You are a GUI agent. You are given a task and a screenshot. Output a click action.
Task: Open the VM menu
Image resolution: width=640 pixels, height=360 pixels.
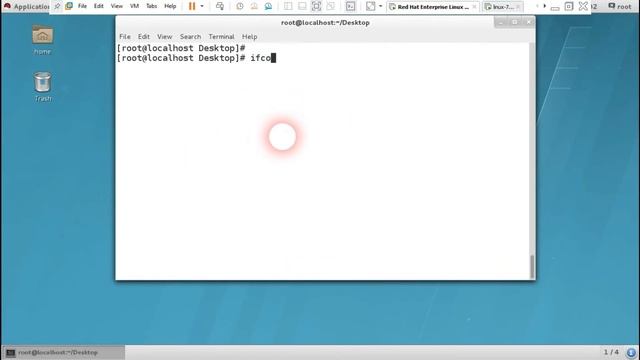click(134, 6)
